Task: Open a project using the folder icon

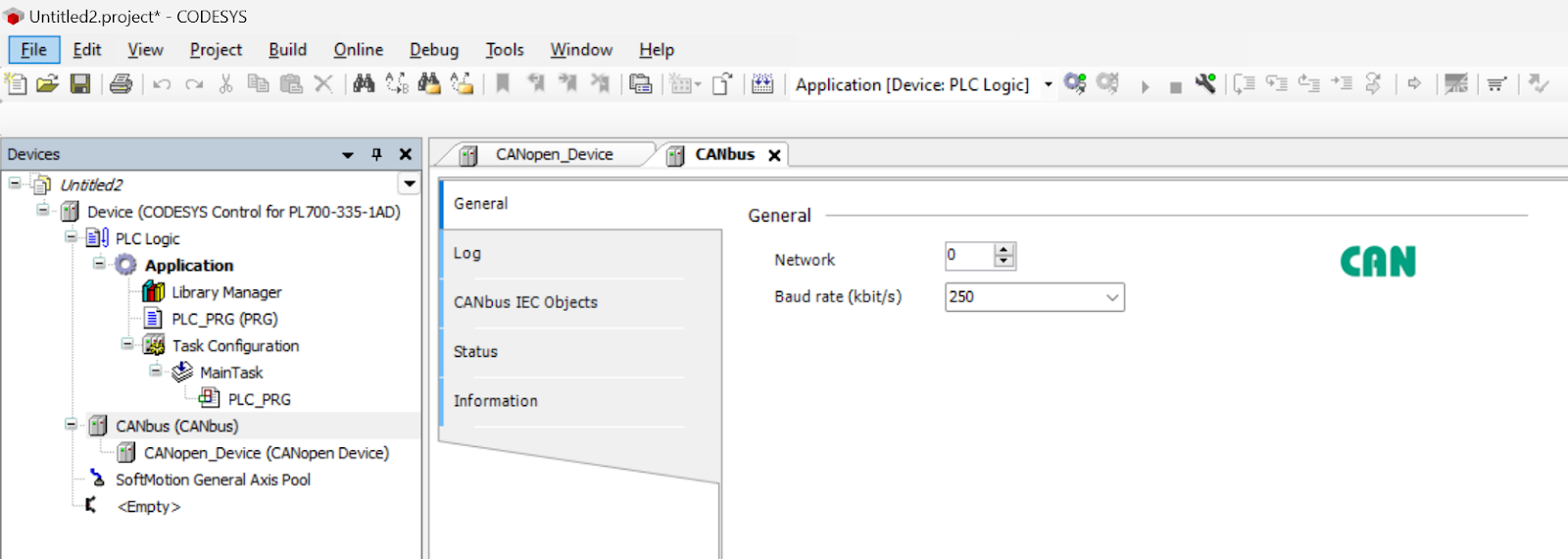Action: tap(47, 83)
